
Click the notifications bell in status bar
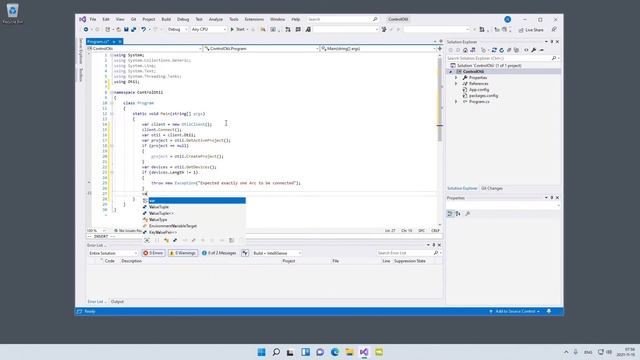[549, 311]
